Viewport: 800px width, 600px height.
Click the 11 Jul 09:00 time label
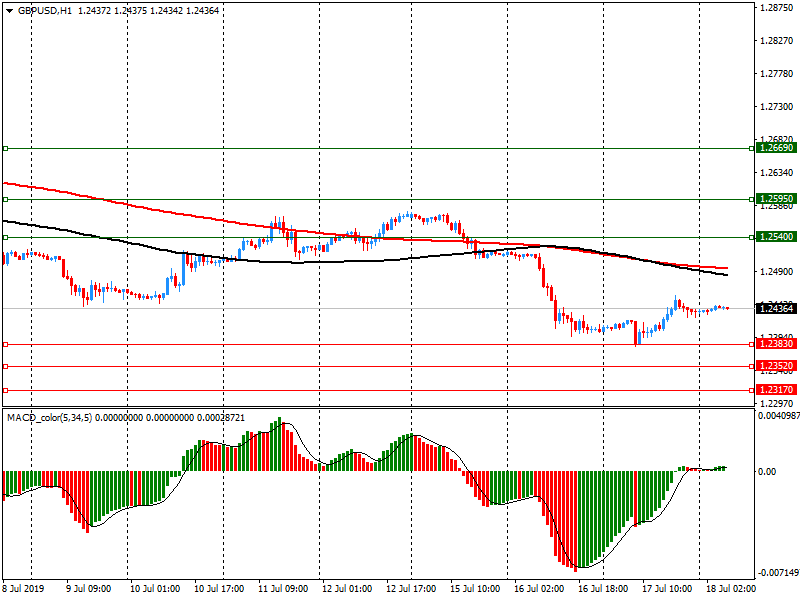coord(283,589)
